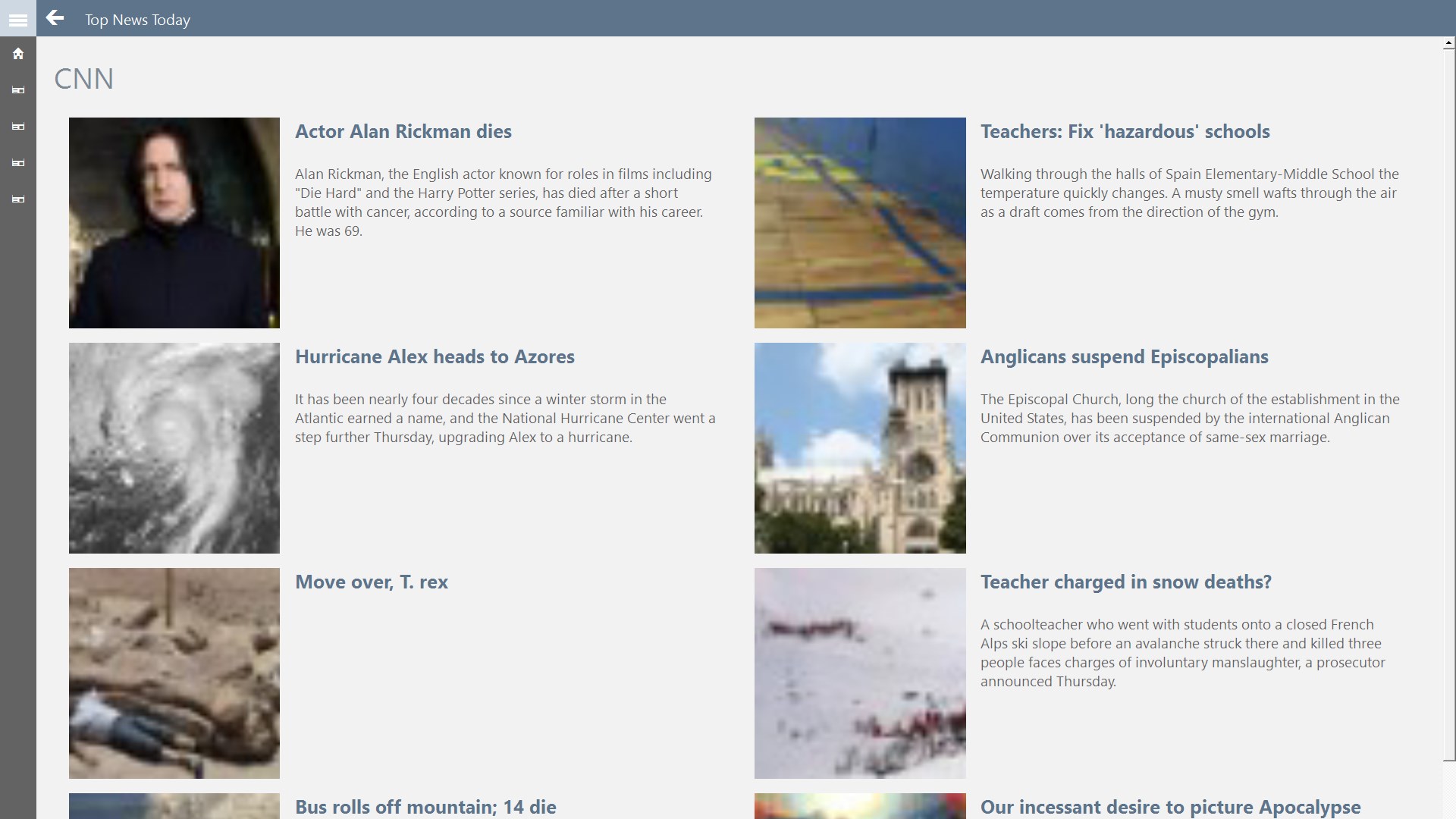
Task: Open the first news feed icon below Home
Action: pyautogui.click(x=18, y=90)
